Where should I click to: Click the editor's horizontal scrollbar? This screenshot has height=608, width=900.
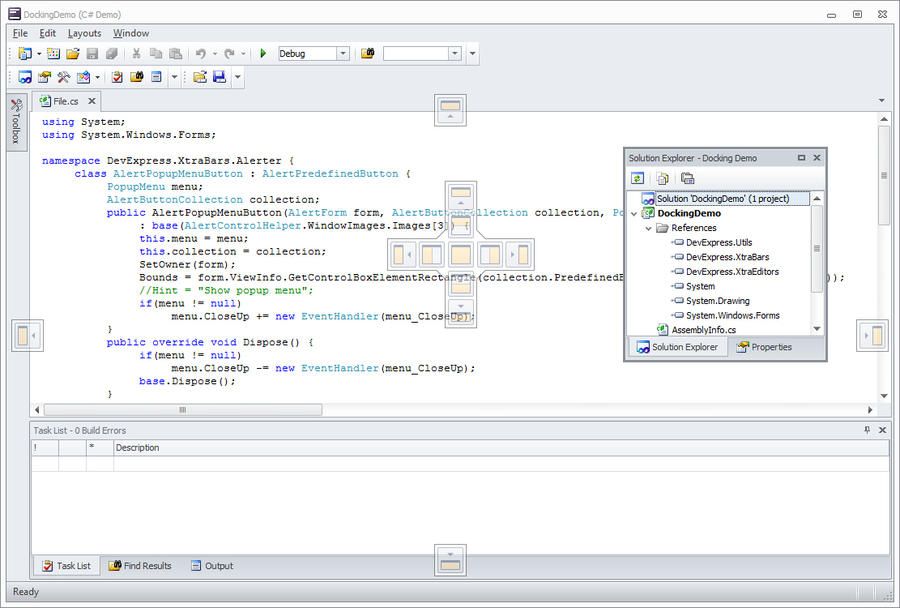pyautogui.click(x=180, y=409)
